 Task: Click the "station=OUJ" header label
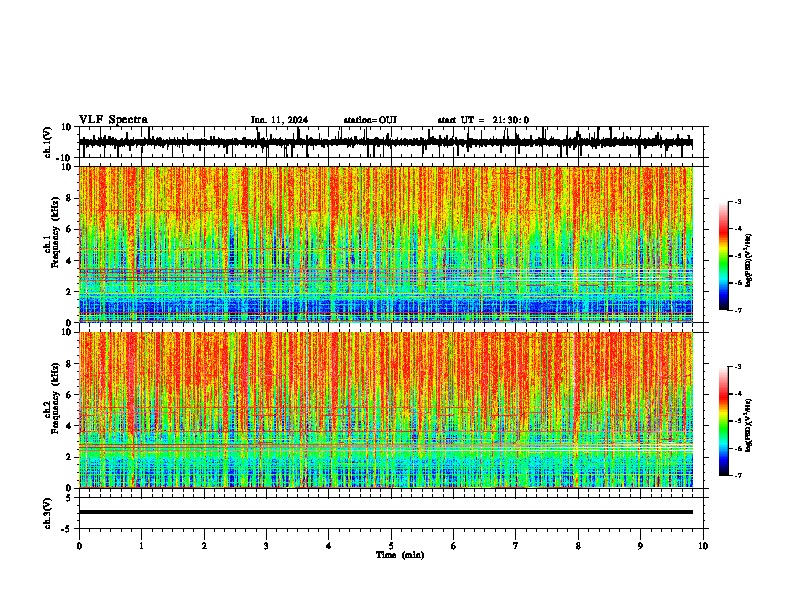(370, 120)
